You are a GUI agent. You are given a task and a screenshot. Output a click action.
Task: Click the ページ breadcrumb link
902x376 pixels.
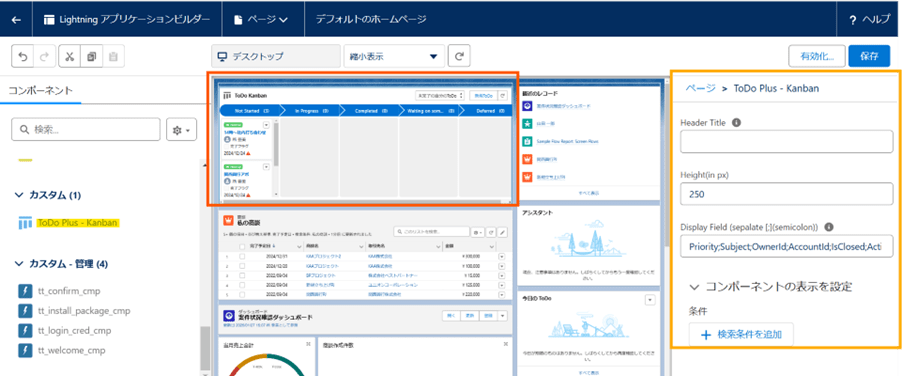[700, 89]
